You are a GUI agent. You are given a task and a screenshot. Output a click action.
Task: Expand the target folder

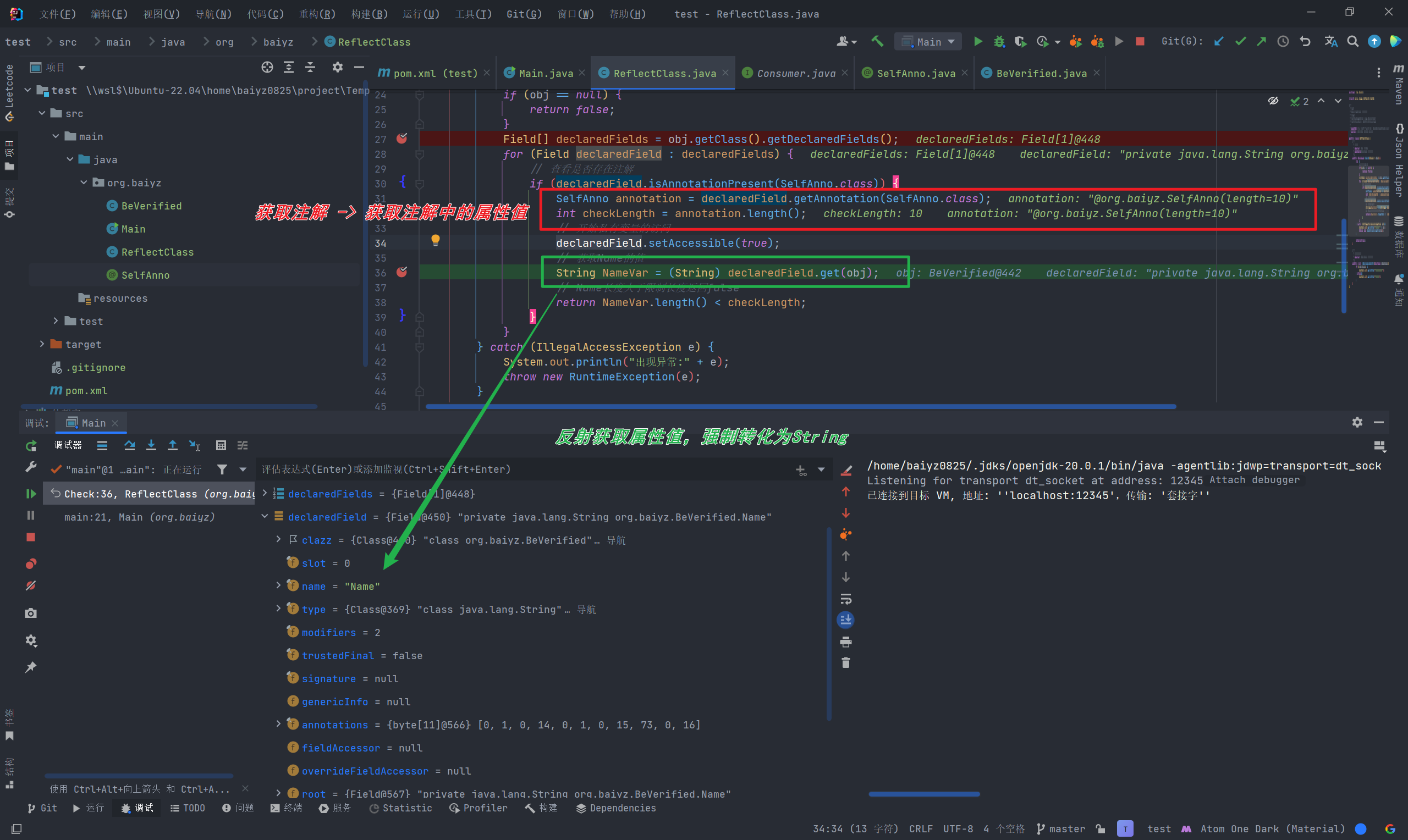pos(42,344)
